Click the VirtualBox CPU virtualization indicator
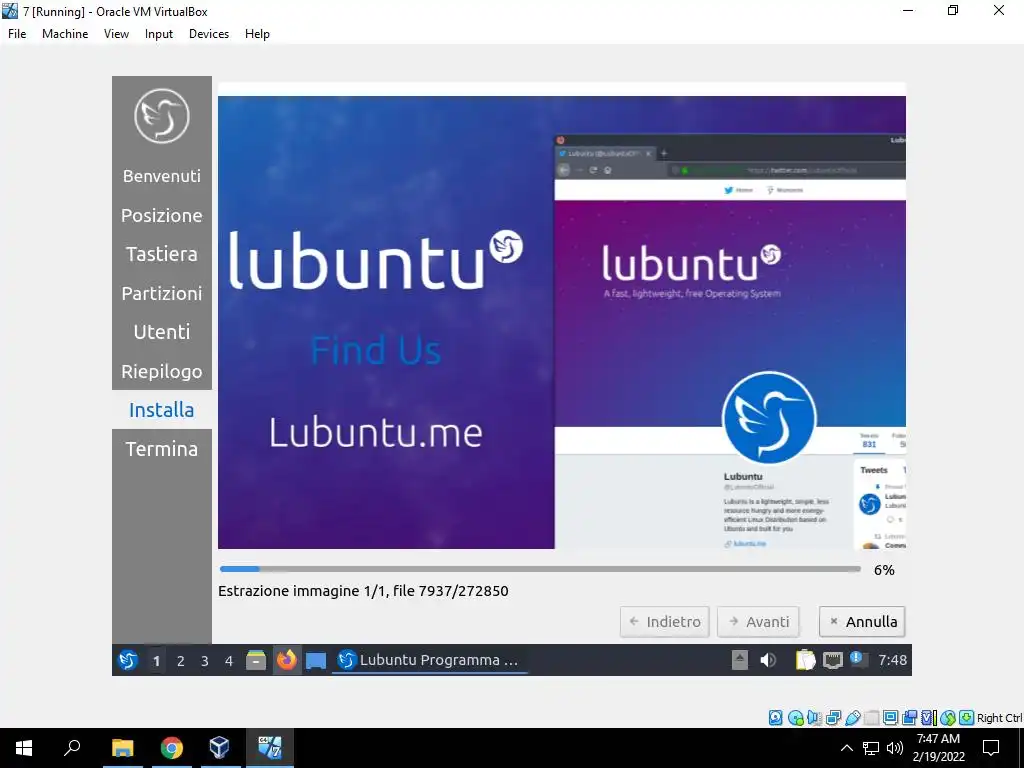Image resolution: width=1024 pixels, height=768 pixels. click(x=928, y=718)
